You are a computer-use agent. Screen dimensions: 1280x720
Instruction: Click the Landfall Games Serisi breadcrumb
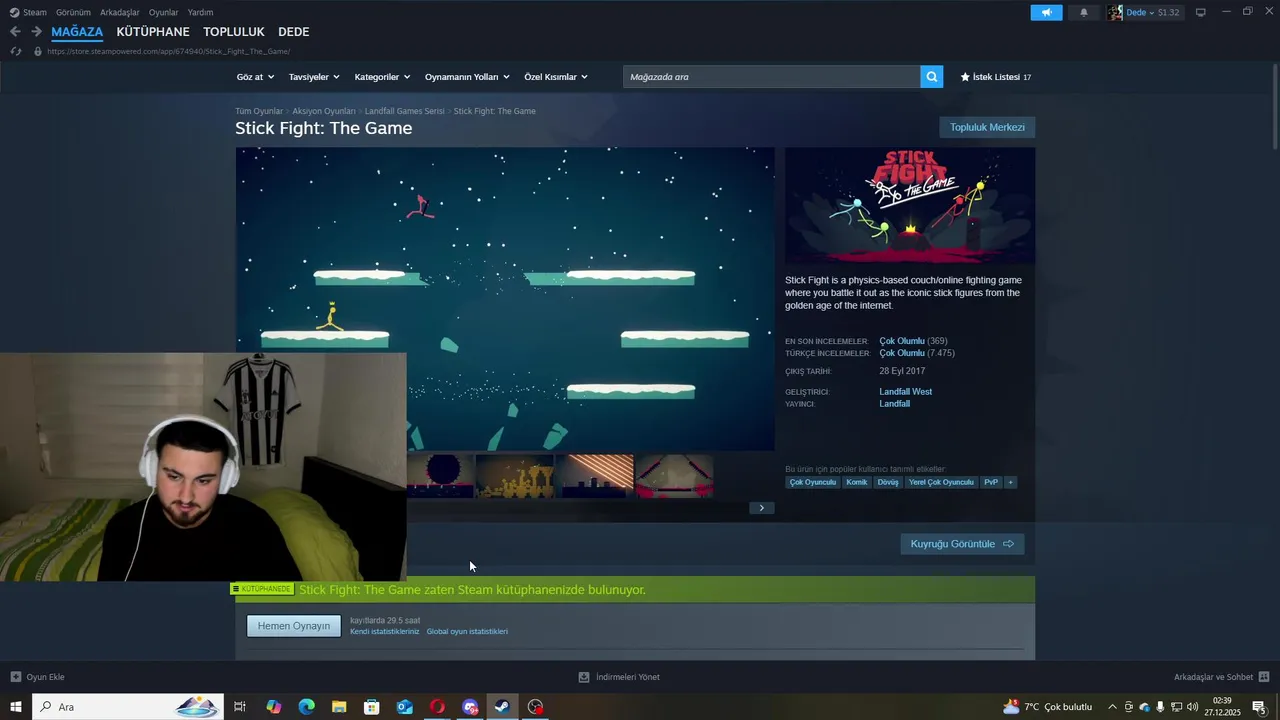(x=405, y=111)
